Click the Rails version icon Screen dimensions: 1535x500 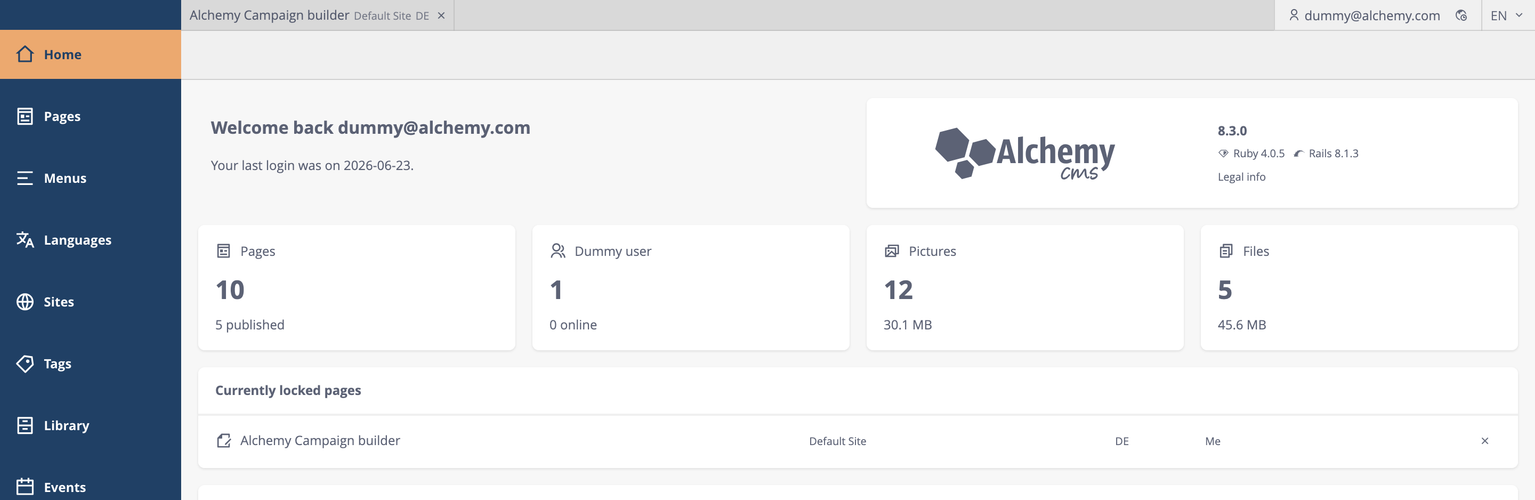point(1299,154)
